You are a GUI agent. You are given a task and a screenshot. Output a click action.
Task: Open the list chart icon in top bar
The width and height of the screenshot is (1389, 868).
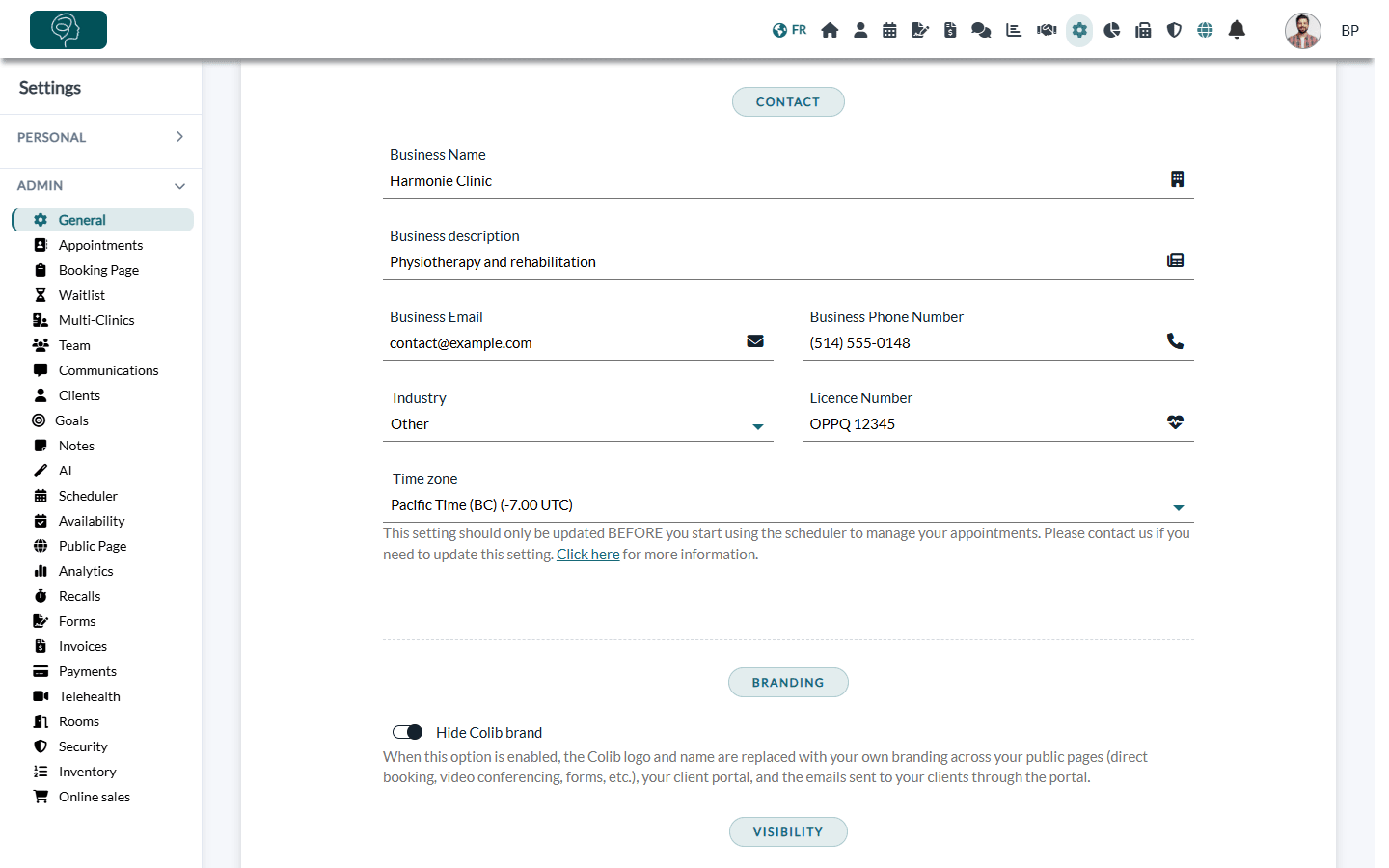[1014, 30]
